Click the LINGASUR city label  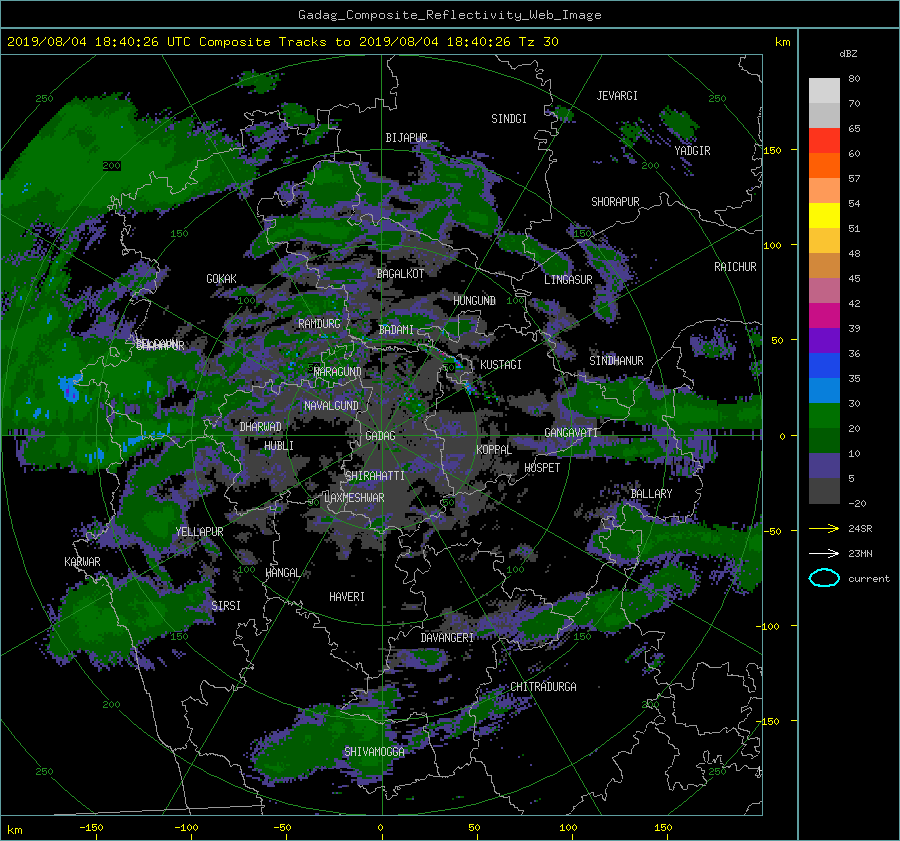(x=568, y=280)
